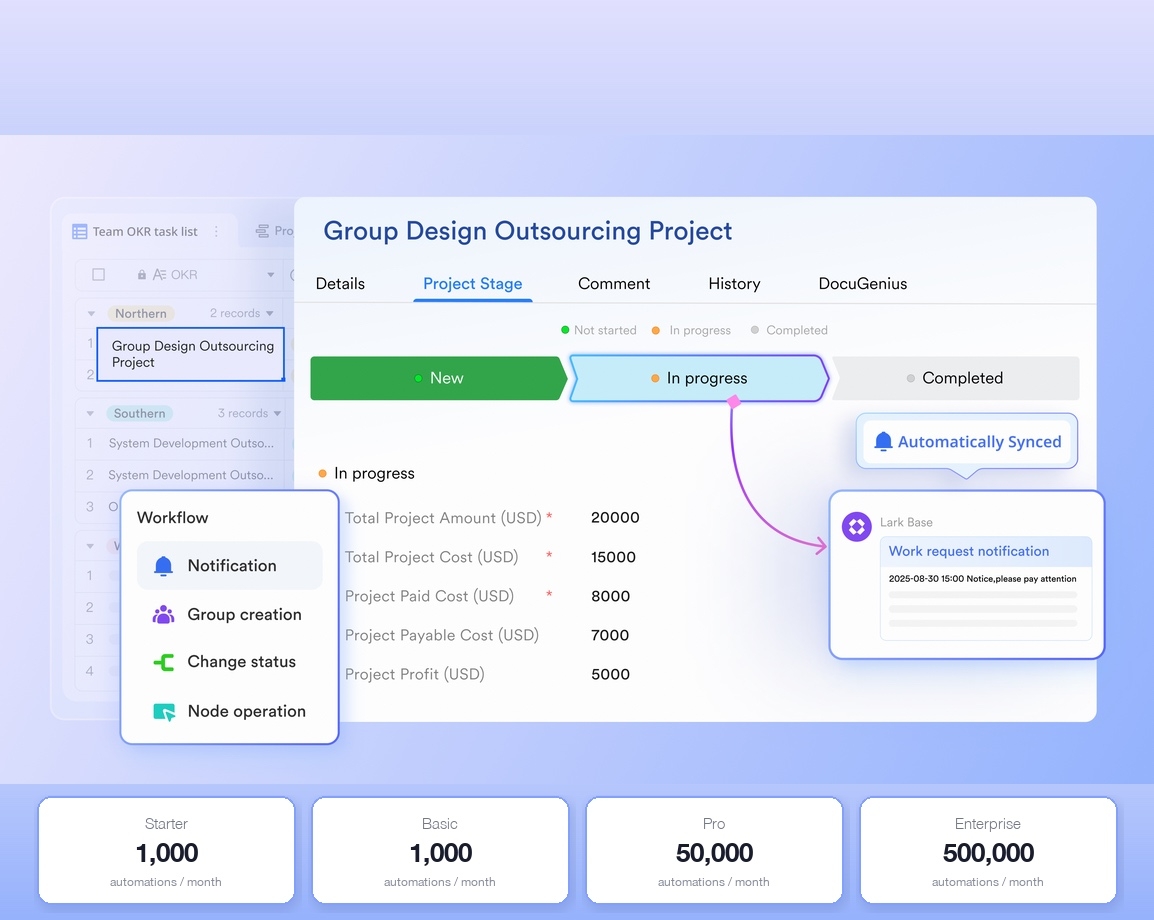The height and width of the screenshot is (920, 1154).
Task: Click the Group creation people icon
Action: (163, 615)
